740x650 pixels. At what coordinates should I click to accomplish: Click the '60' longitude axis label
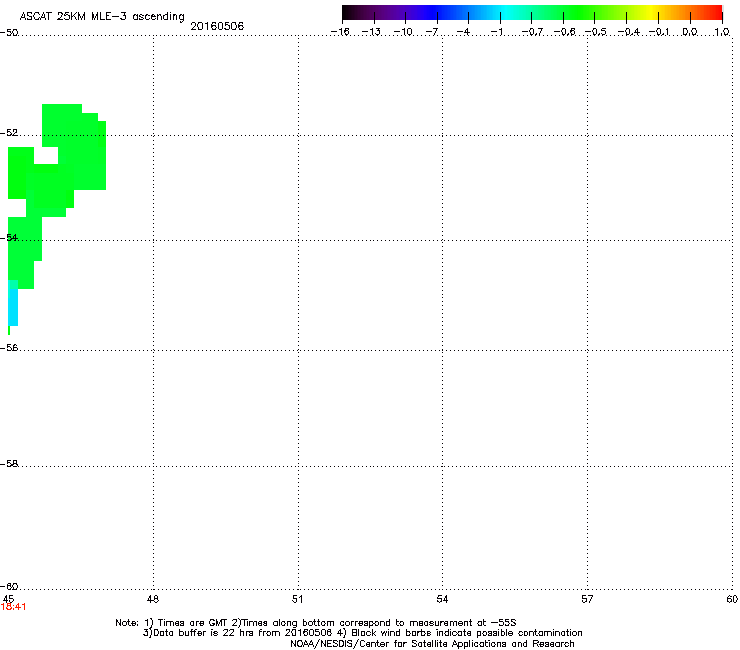(x=732, y=599)
